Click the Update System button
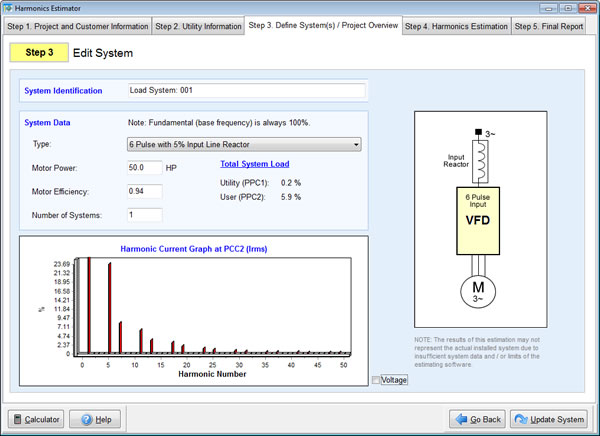 tap(548, 418)
